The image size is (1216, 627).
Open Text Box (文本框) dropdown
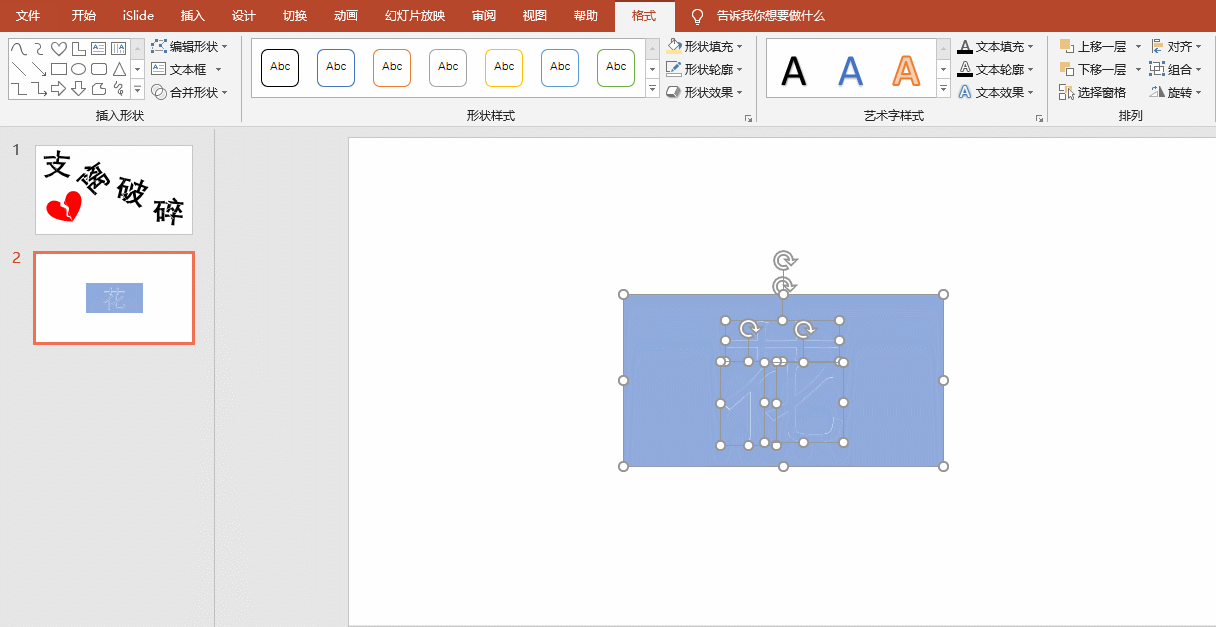pyautogui.click(x=186, y=69)
